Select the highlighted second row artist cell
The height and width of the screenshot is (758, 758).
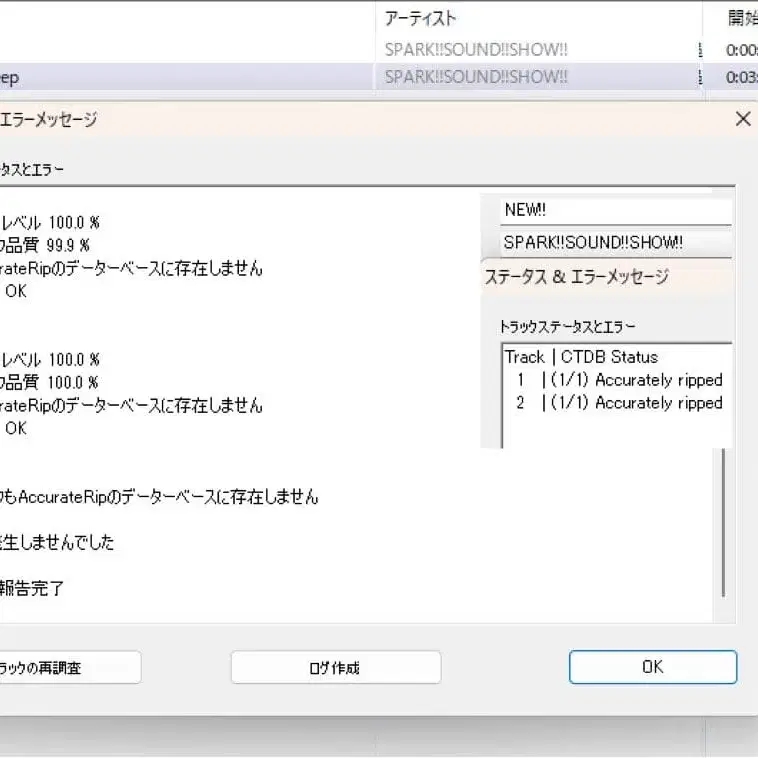click(x=476, y=77)
